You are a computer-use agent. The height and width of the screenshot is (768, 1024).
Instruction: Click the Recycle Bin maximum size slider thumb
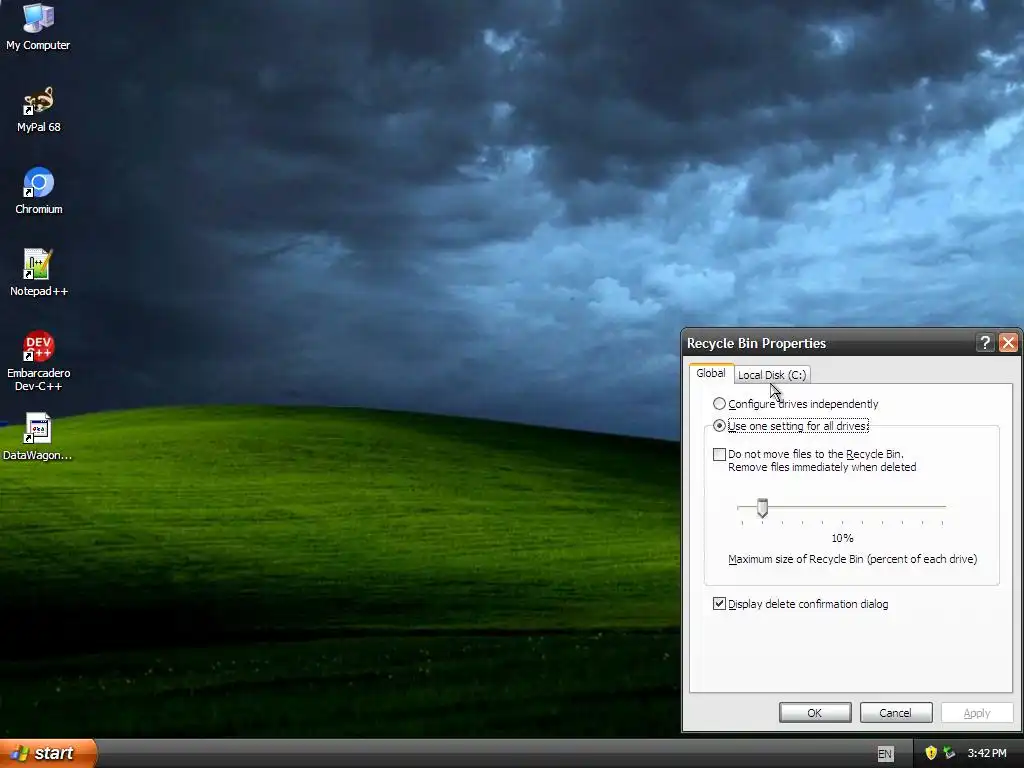tap(762, 507)
